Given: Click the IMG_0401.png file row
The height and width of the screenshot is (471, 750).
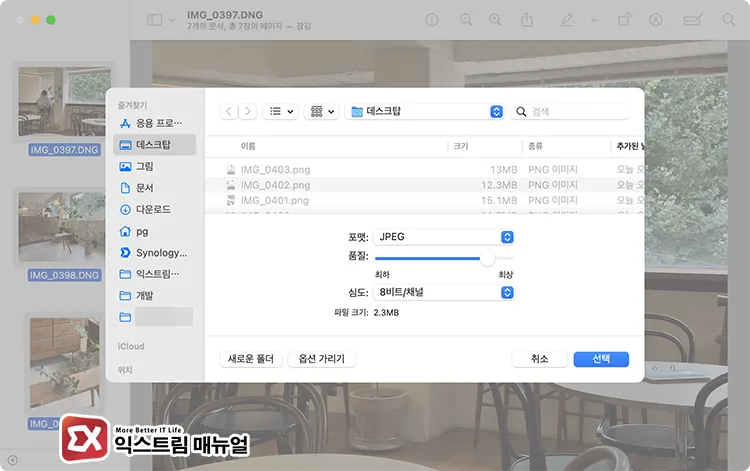Looking at the screenshot, I should (424, 200).
